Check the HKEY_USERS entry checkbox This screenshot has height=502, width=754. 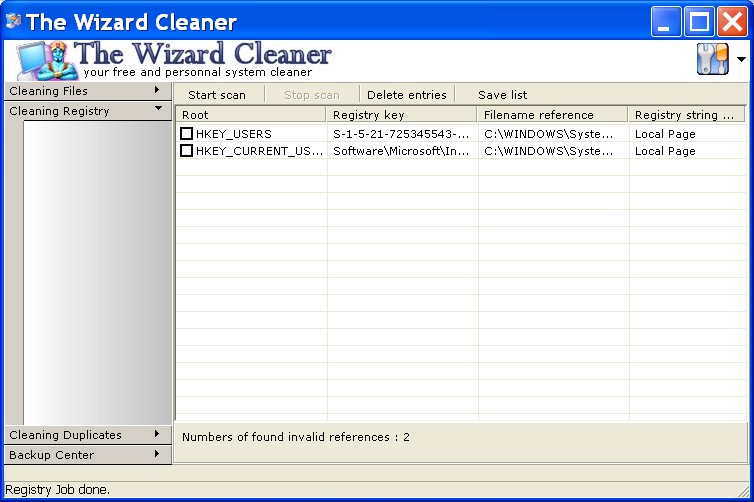(186, 133)
